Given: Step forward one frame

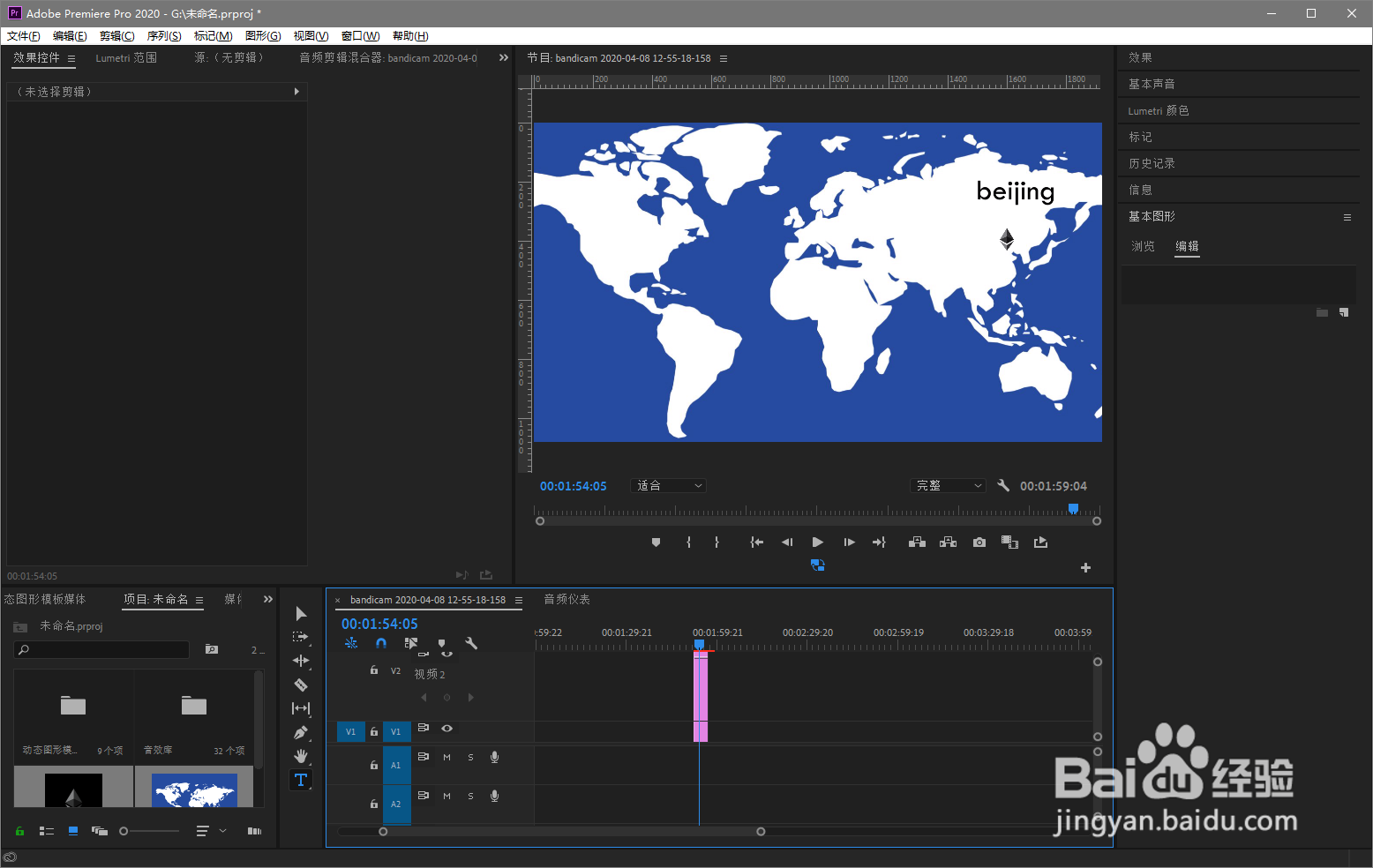Looking at the screenshot, I should [x=849, y=542].
